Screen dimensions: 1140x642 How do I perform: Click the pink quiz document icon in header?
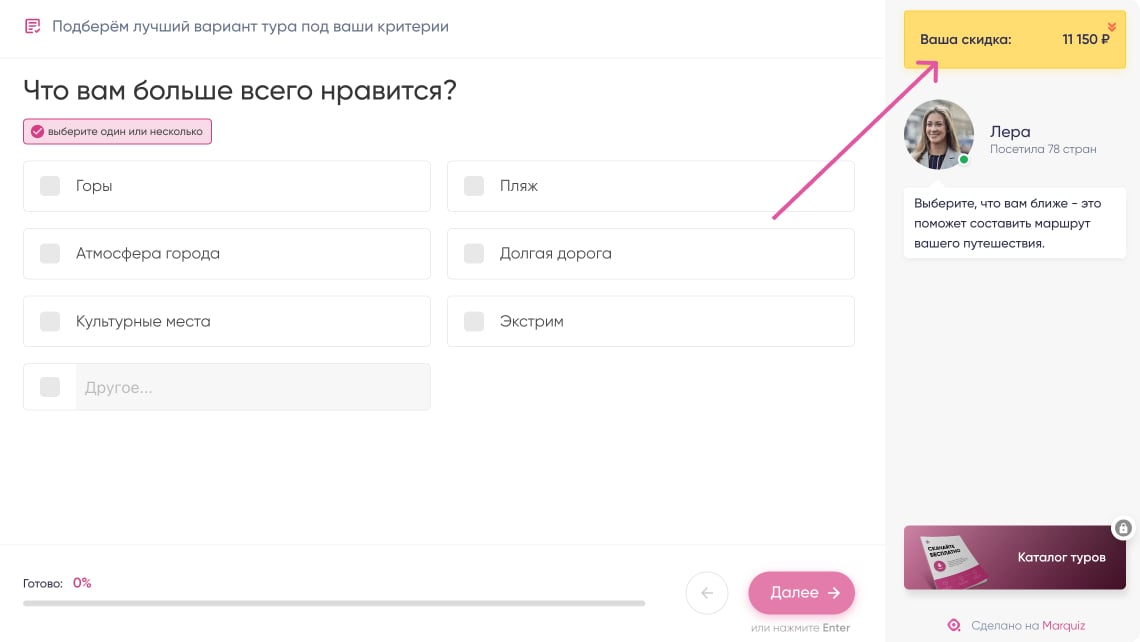[x=33, y=25]
